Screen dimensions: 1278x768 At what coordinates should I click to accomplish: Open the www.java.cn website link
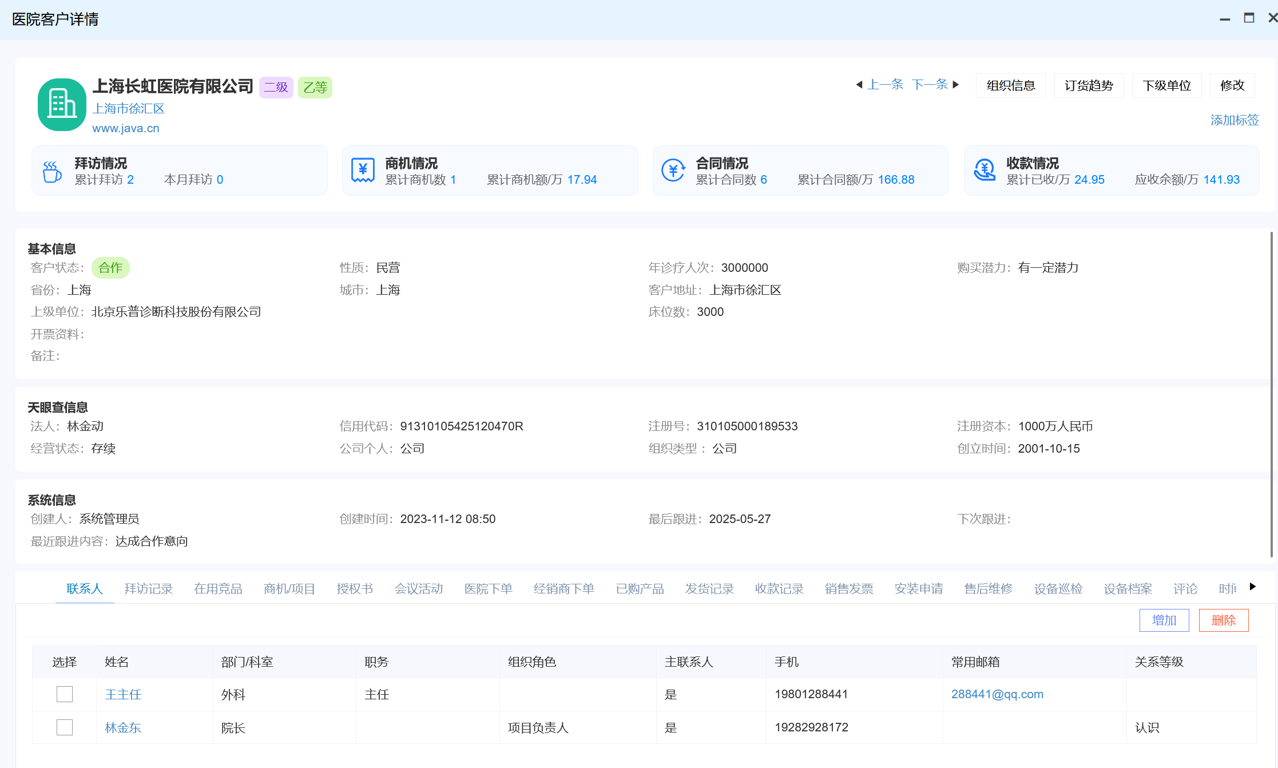coord(126,128)
